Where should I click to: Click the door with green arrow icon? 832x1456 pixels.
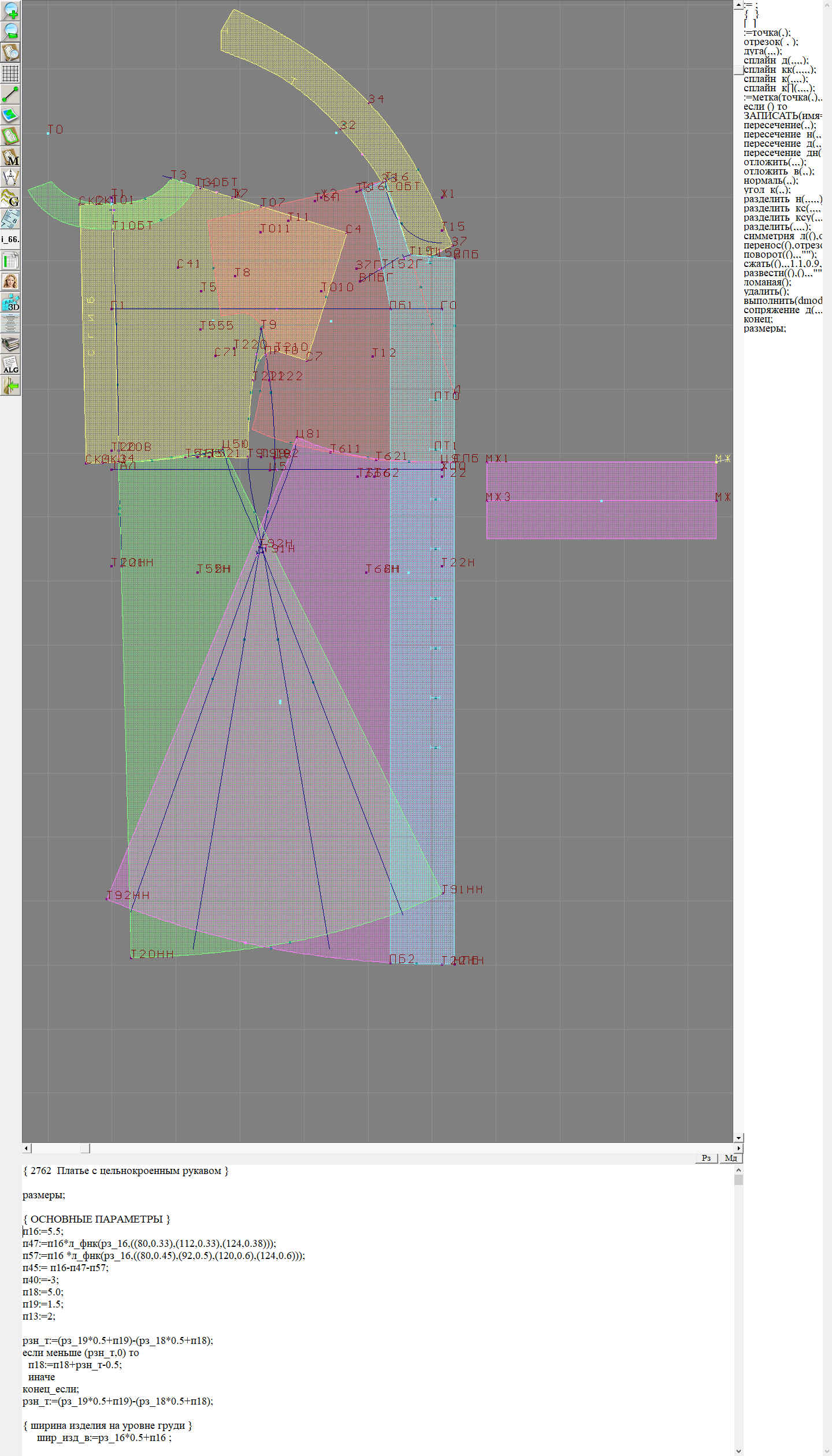[x=10, y=385]
